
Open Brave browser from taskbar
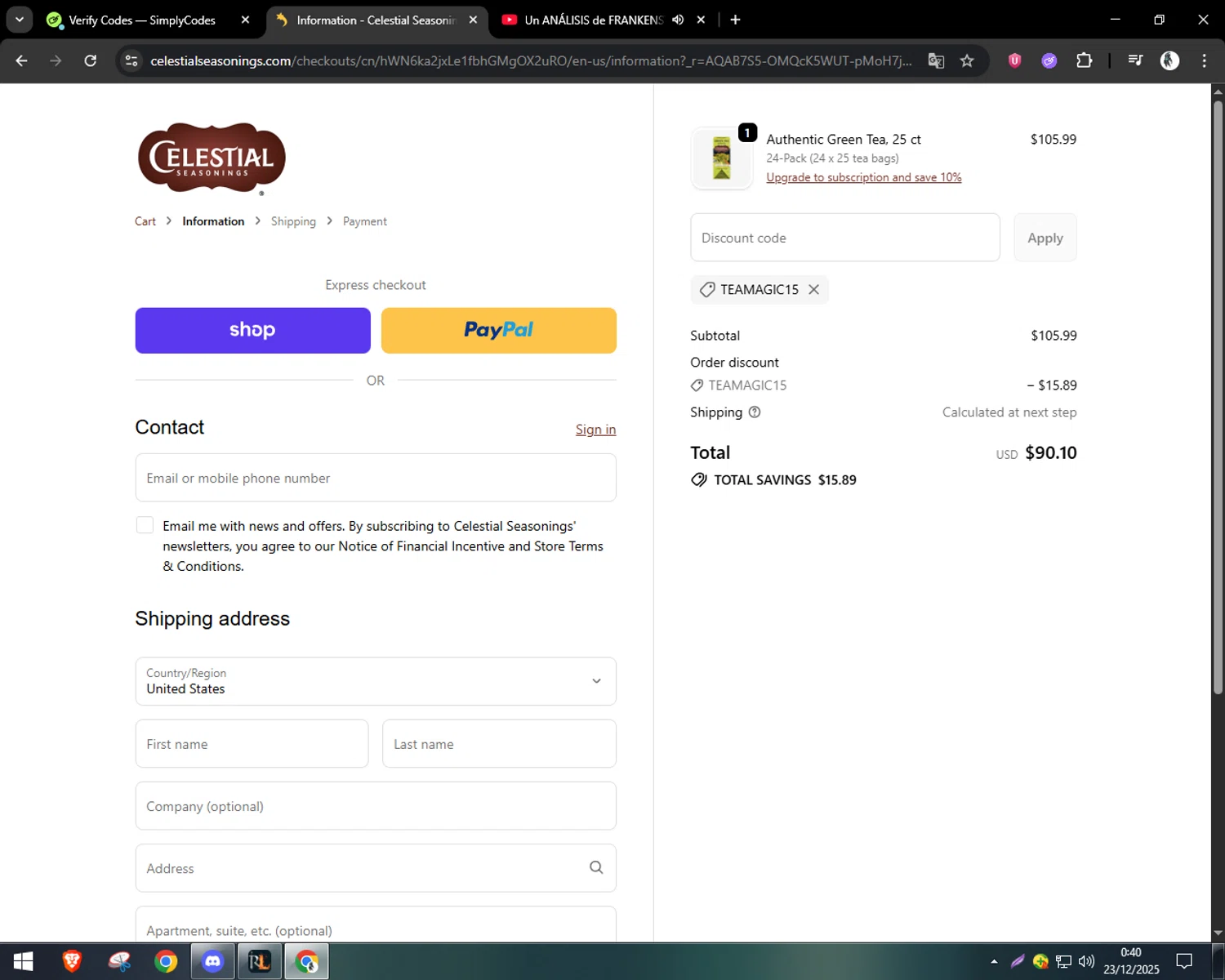[x=72, y=962]
